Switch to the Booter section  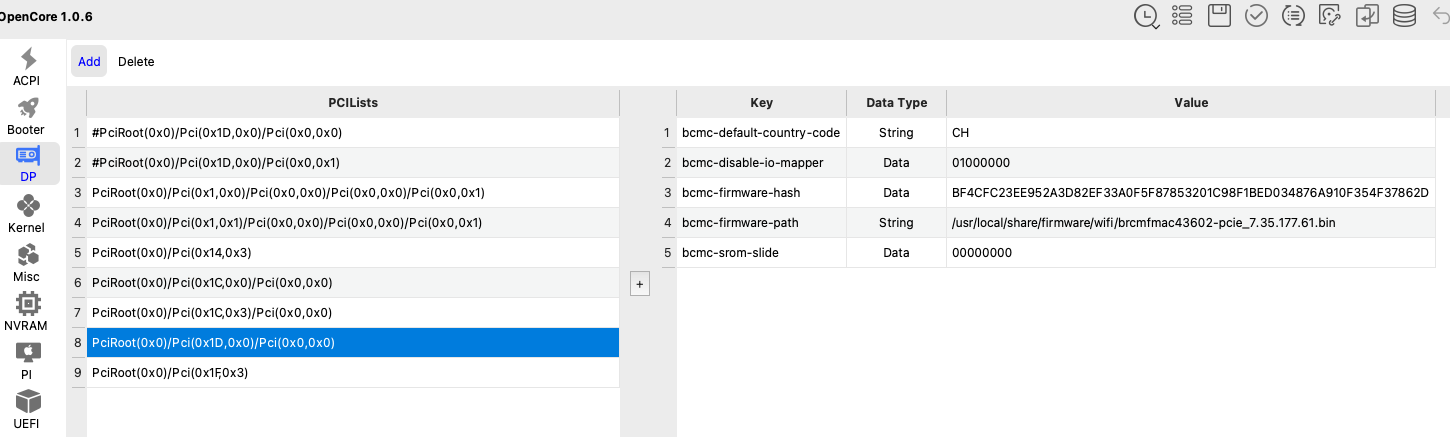(26, 116)
